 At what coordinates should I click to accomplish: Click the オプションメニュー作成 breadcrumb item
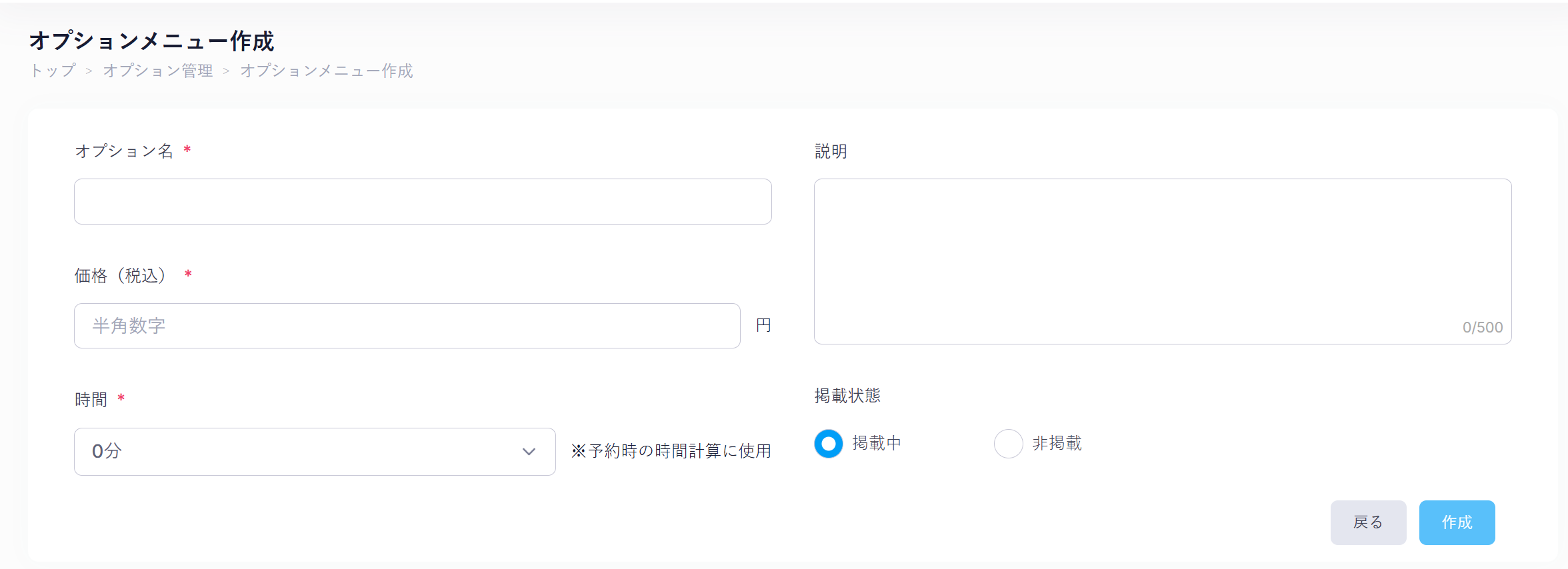[x=326, y=71]
